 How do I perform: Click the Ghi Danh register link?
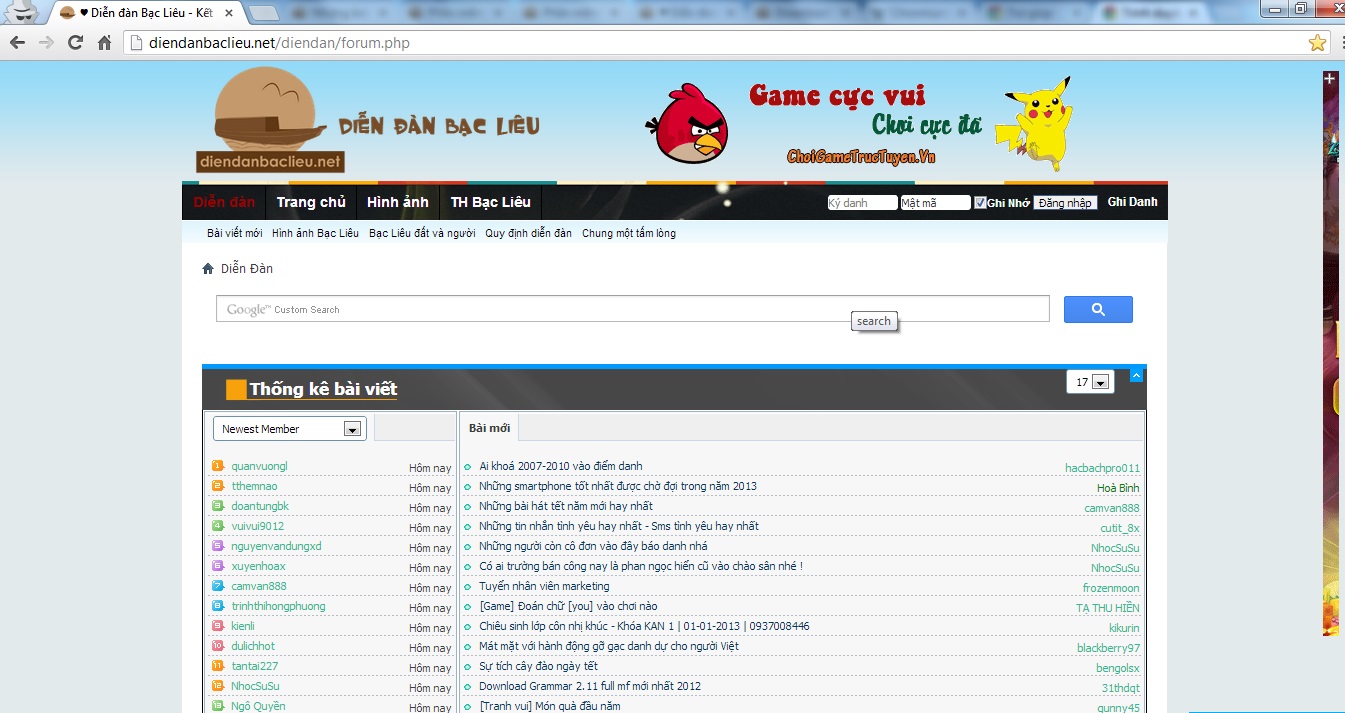click(1132, 202)
